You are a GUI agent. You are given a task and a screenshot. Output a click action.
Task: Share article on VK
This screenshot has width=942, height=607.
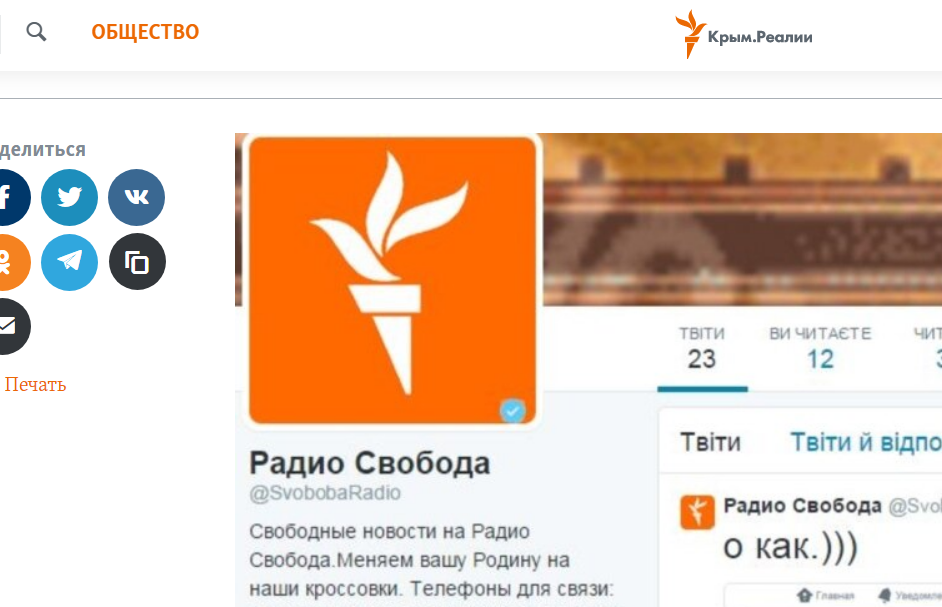tap(136, 197)
